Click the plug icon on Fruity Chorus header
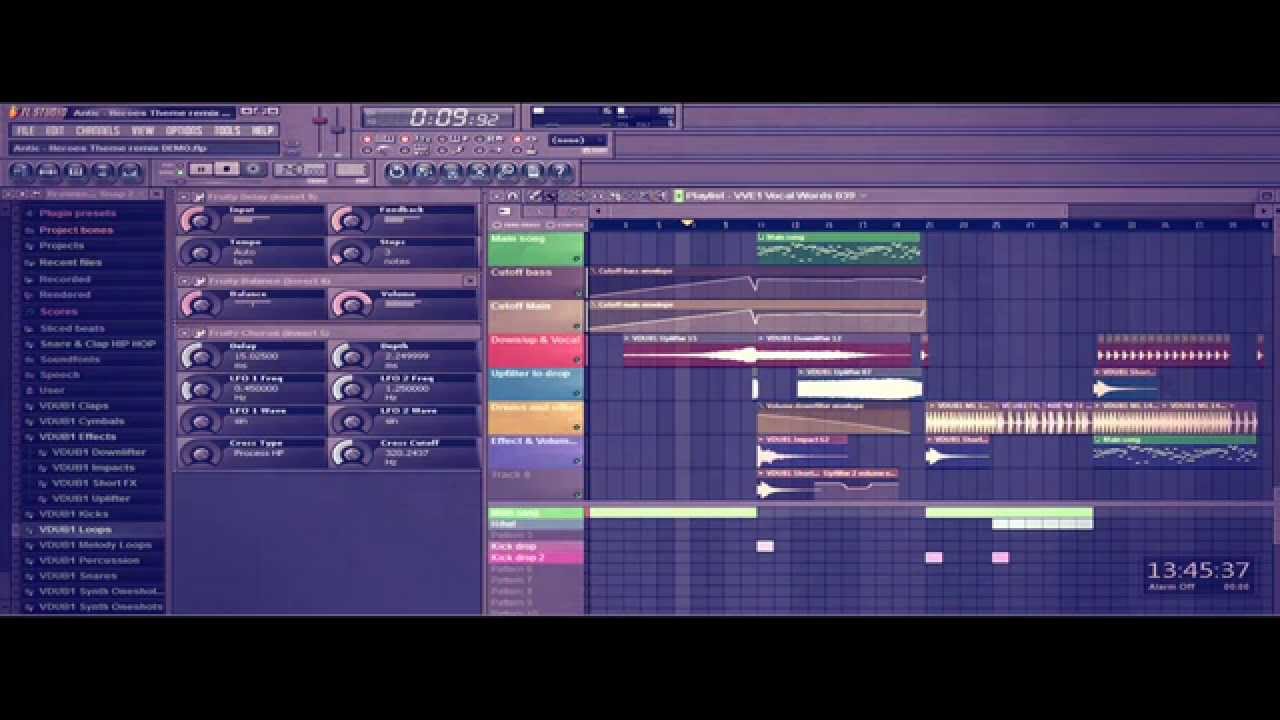This screenshot has height=720, width=1280. pyautogui.click(x=198, y=333)
